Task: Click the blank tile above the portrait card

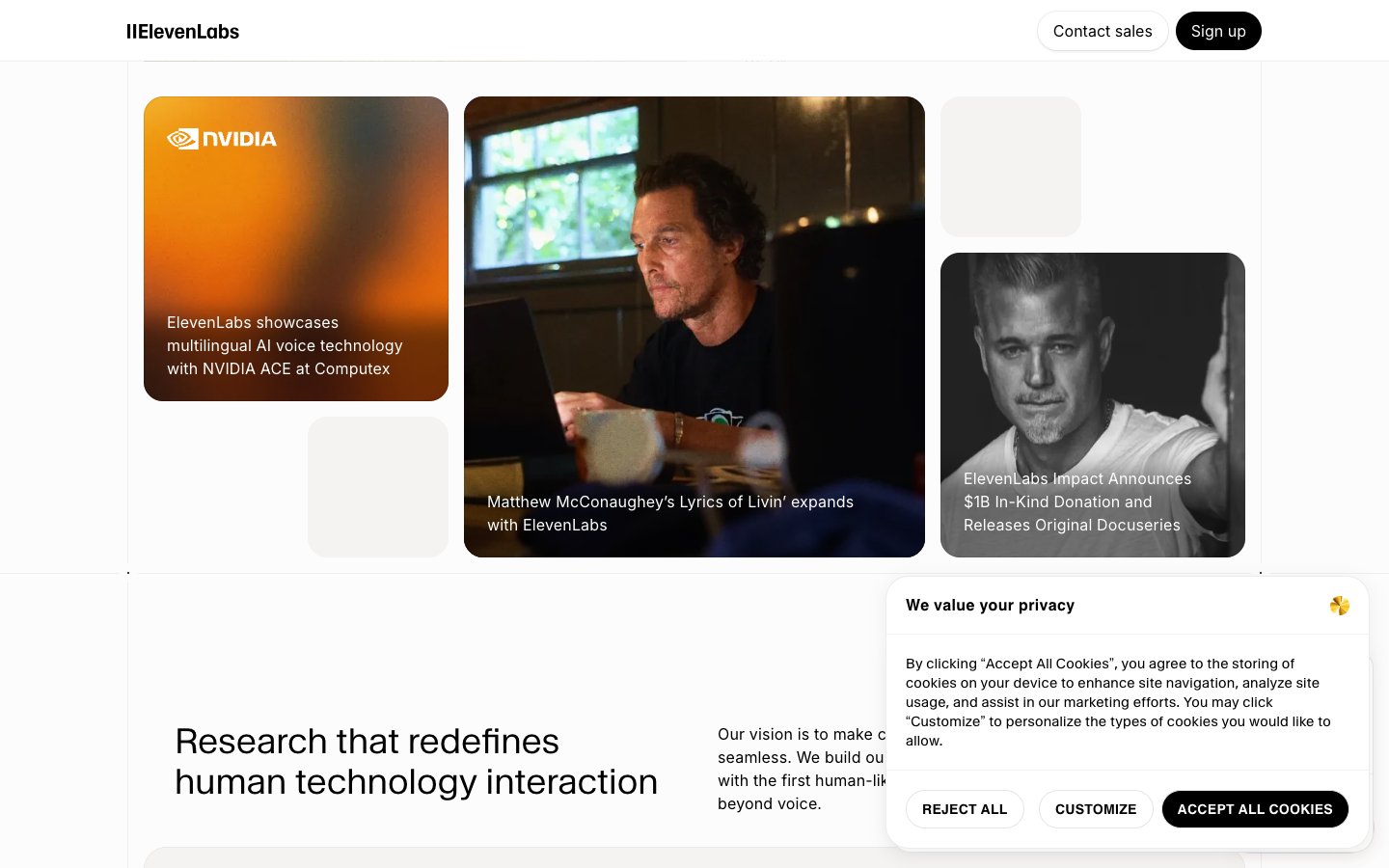Action: click(1010, 167)
